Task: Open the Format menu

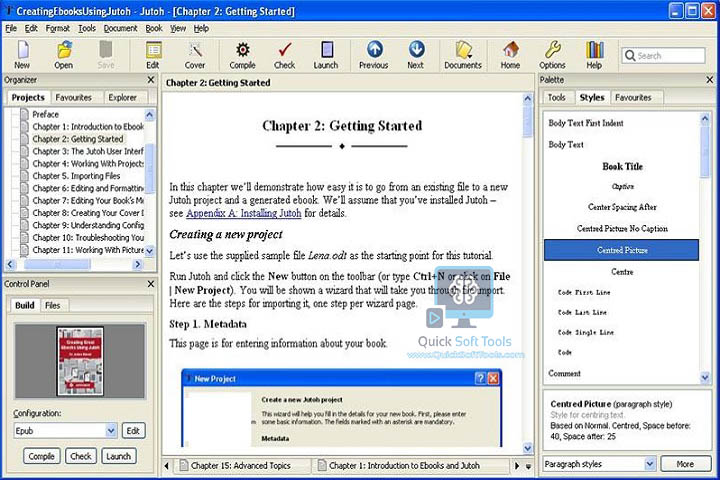Action: [x=58, y=28]
